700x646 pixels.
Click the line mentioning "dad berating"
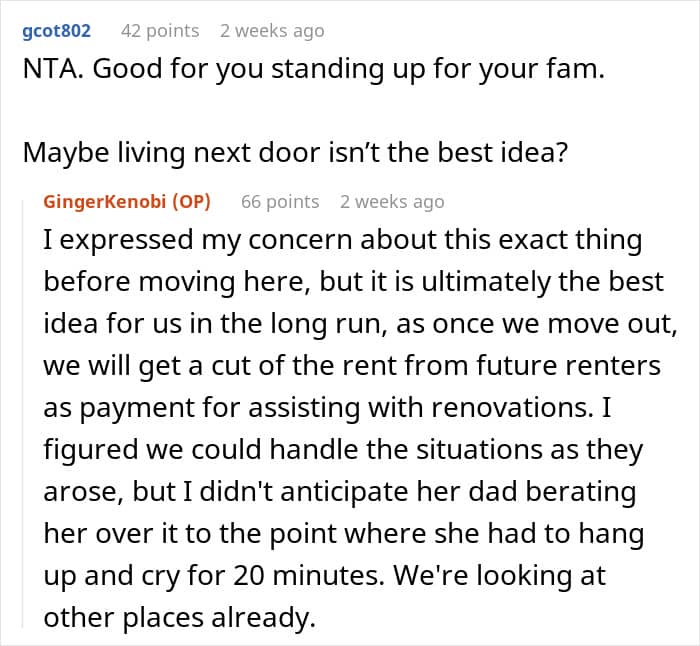(x=340, y=492)
